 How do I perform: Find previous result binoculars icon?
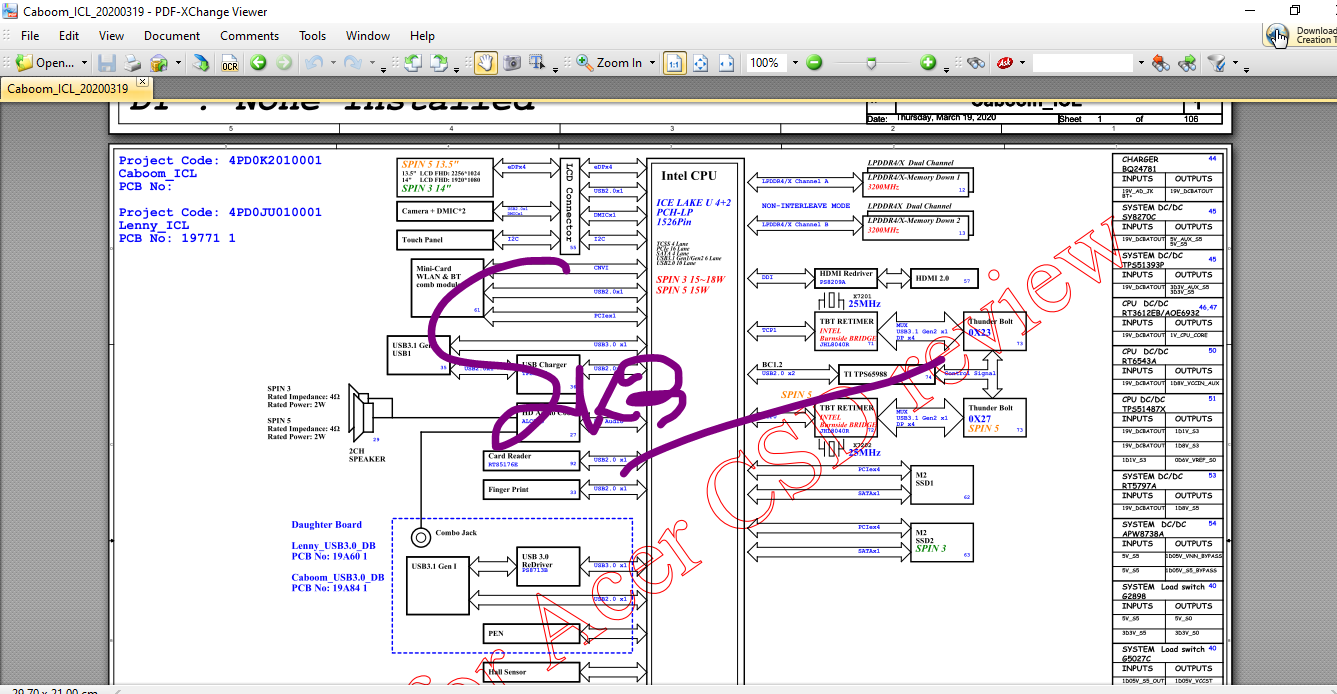point(1161,63)
